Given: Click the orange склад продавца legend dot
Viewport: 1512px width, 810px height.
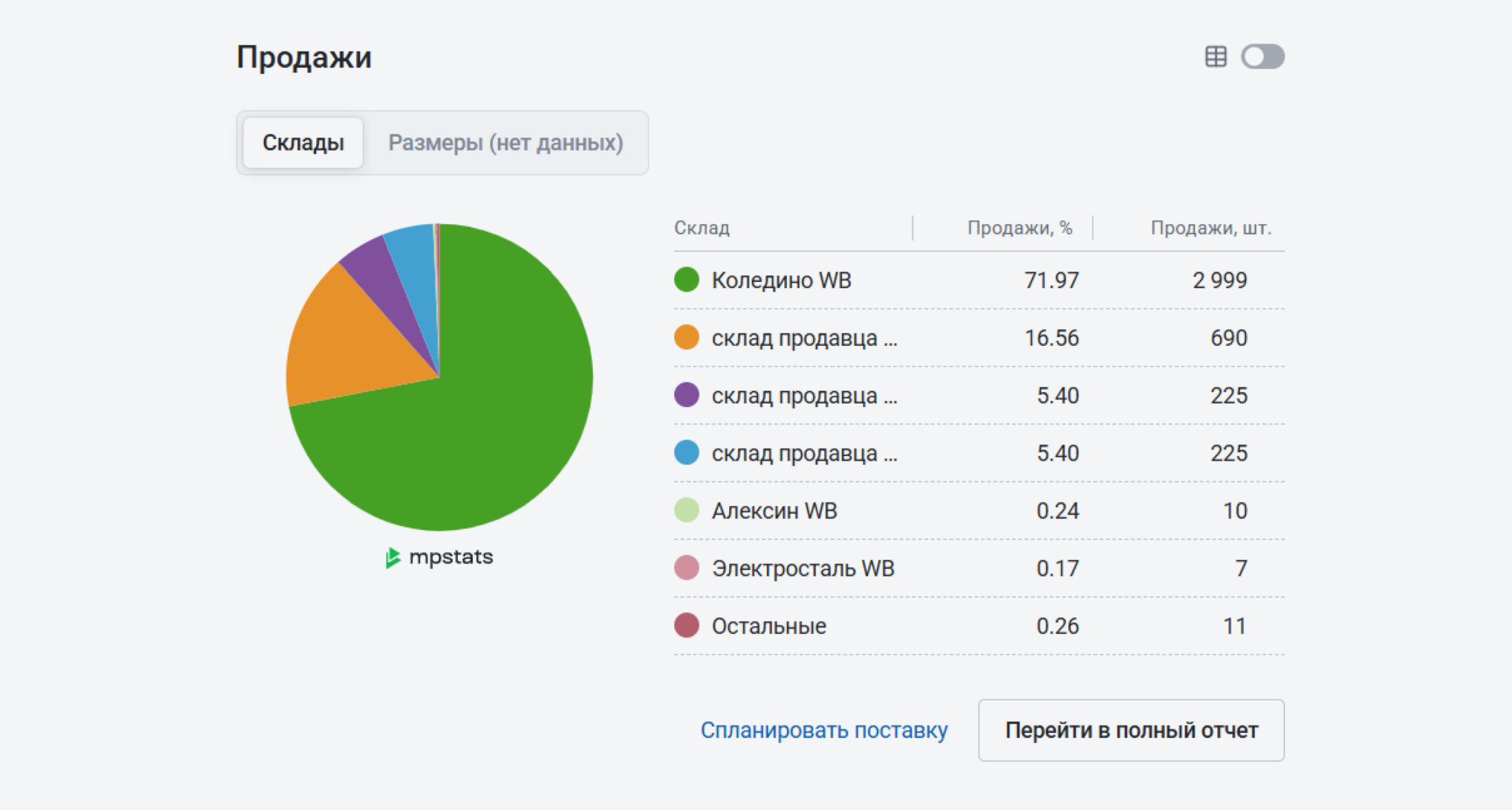Looking at the screenshot, I should tap(687, 338).
